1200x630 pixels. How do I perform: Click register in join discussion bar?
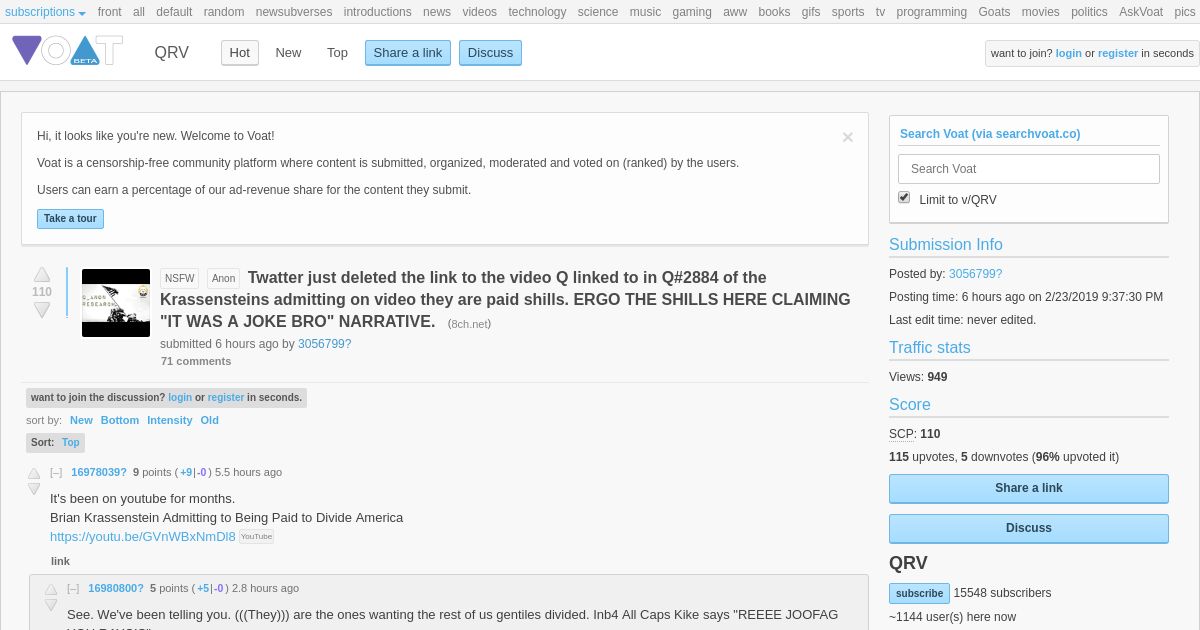(226, 397)
